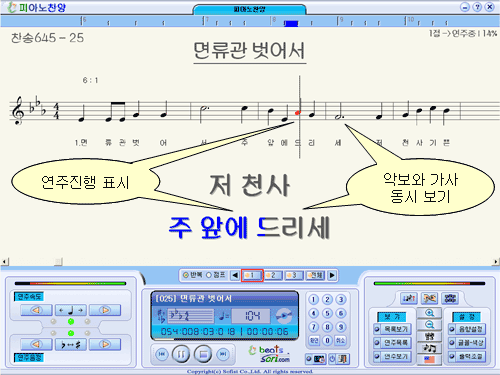This screenshot has height=375, width=500.
Task: Select the 점프 jump radio option
Action: coord(216,275)
